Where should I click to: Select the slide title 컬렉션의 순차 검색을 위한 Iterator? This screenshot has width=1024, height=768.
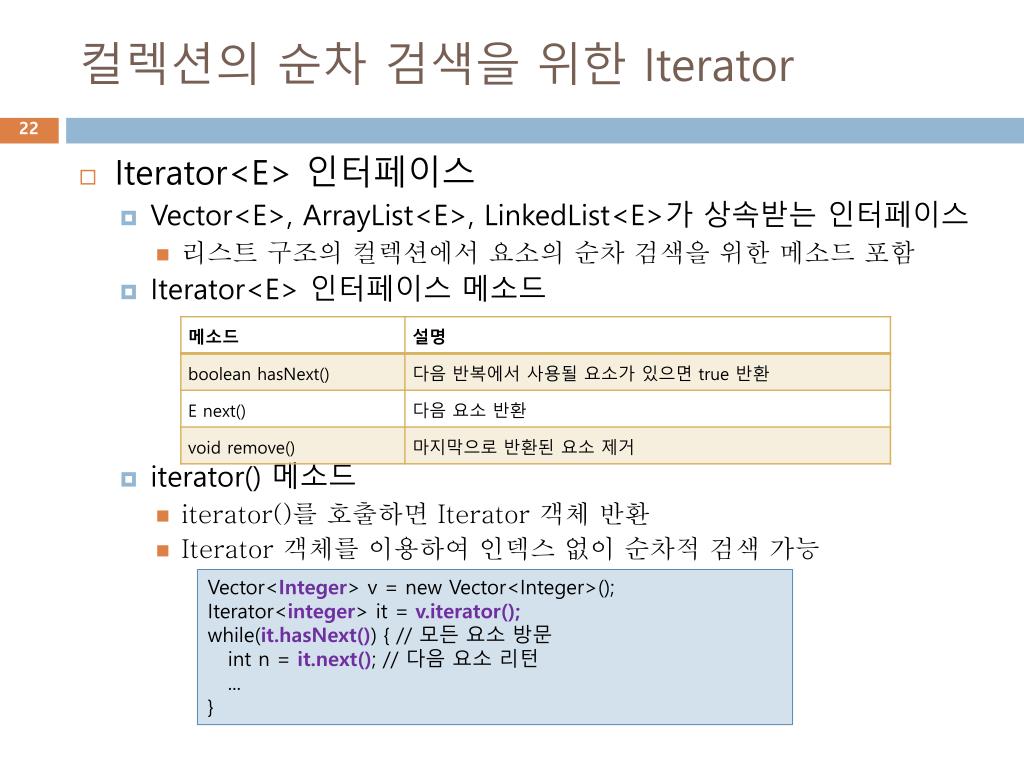pos(437,63)
